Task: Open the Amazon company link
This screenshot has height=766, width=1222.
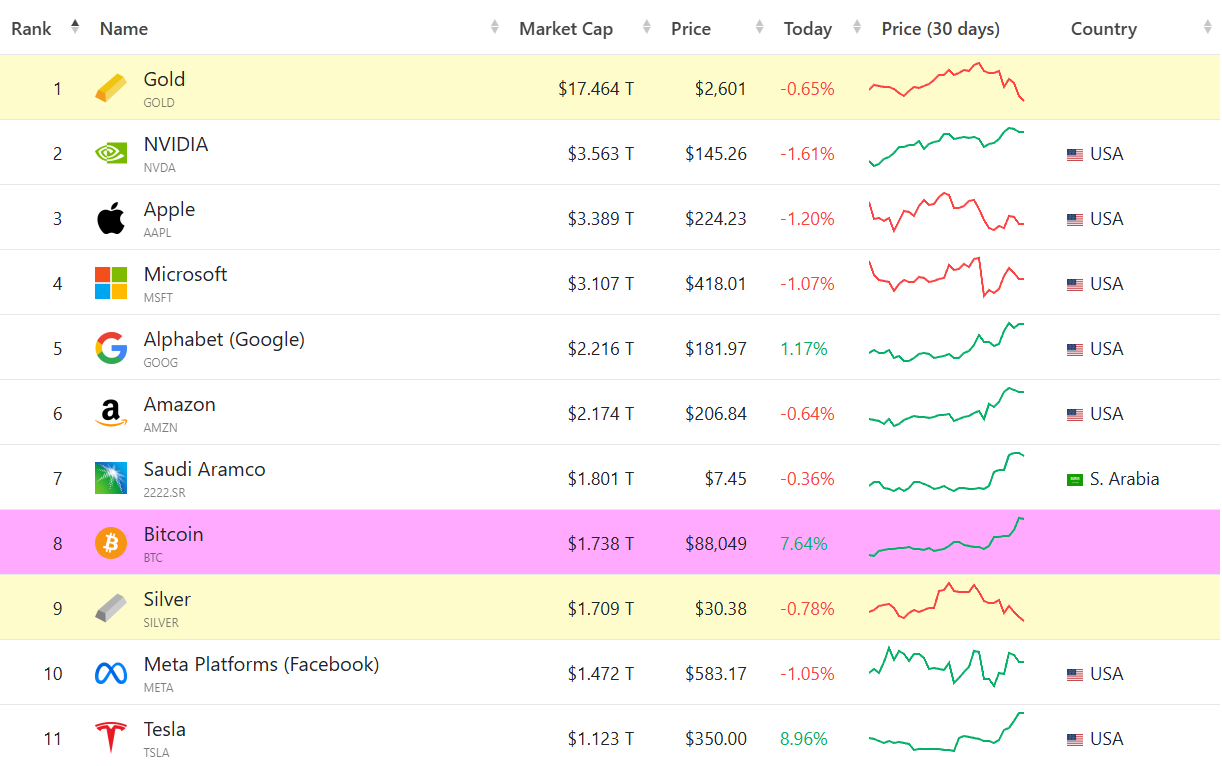Action: pyautogui.click(x=180, y=405)
